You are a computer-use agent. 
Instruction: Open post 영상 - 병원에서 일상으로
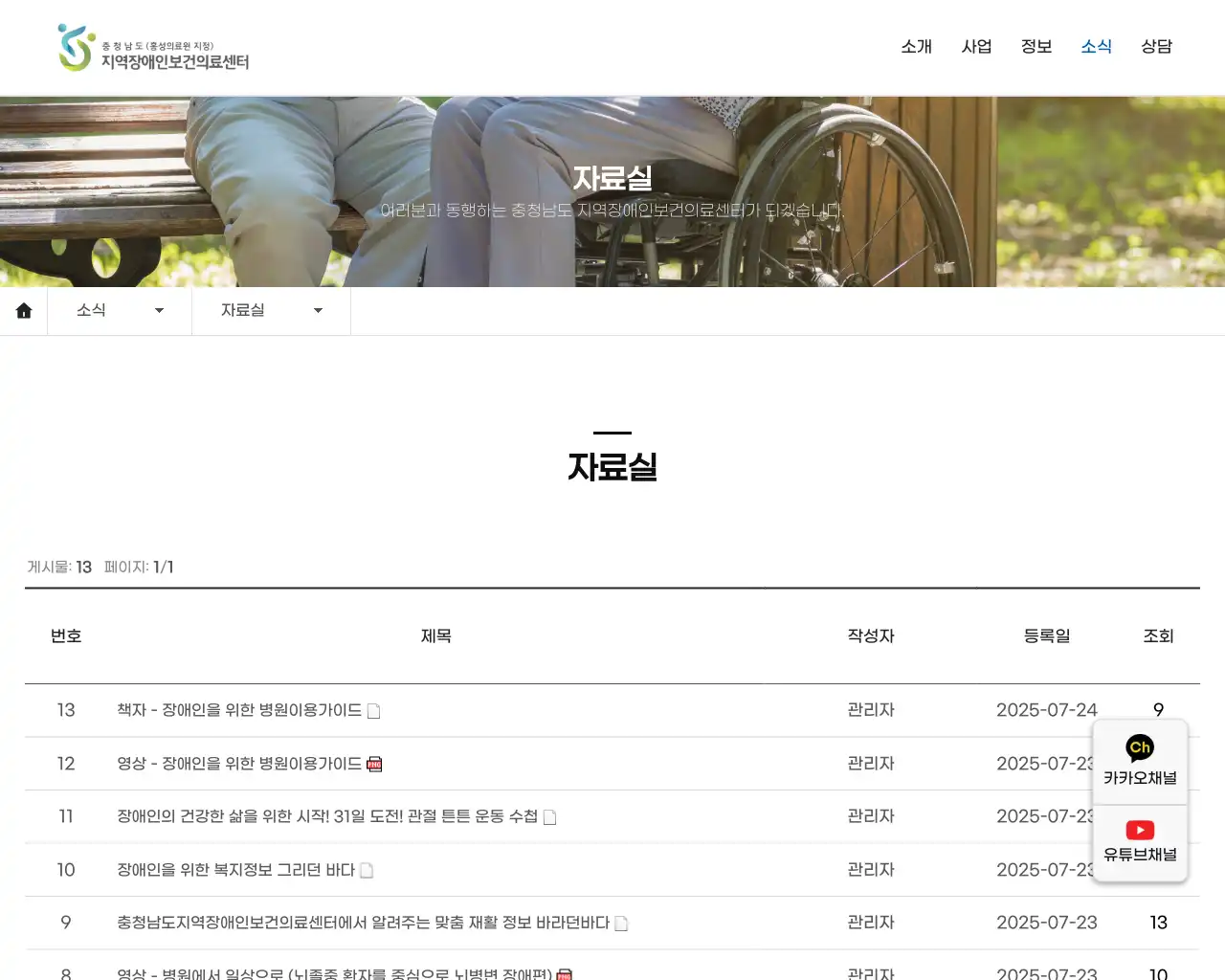[334, 973]
